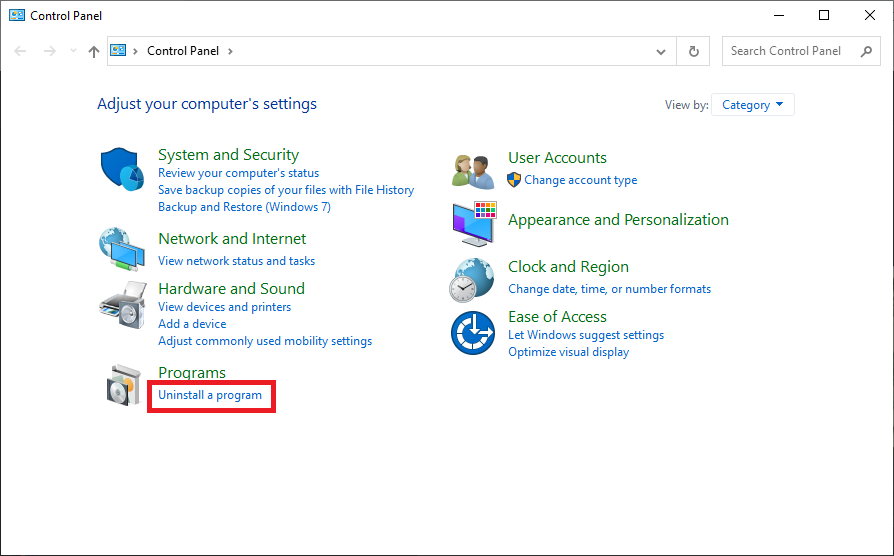This screenshot has height=556, width=894.
Task: Open Save backup copies with File History
Action: (x=286, y=190)
